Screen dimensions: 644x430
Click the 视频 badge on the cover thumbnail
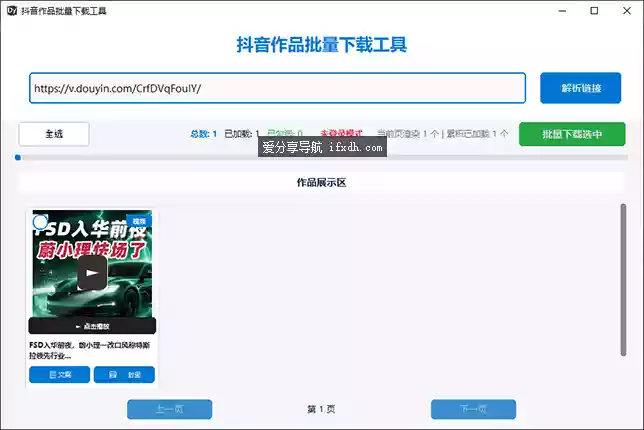coord(139,221)
